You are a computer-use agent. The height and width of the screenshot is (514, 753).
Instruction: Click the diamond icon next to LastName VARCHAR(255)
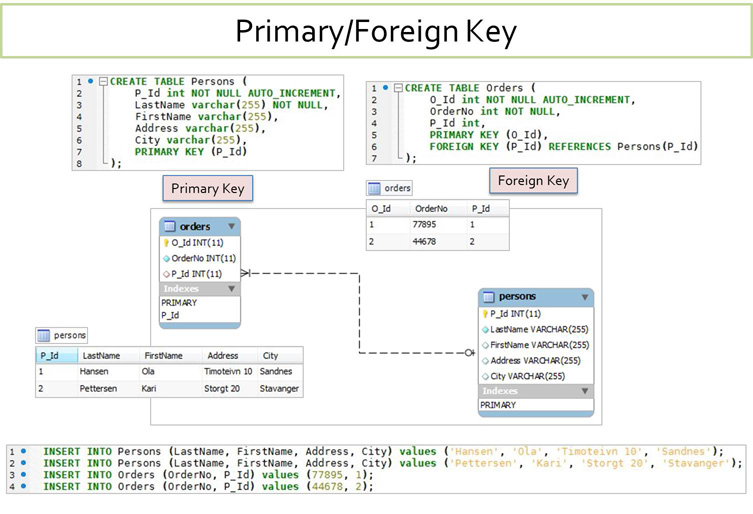click(485, 329)
